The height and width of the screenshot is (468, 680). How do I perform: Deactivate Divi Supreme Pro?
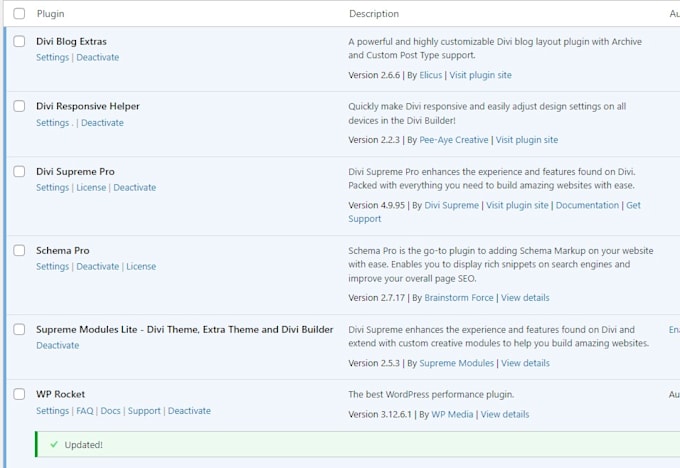[x=134, y=187]
